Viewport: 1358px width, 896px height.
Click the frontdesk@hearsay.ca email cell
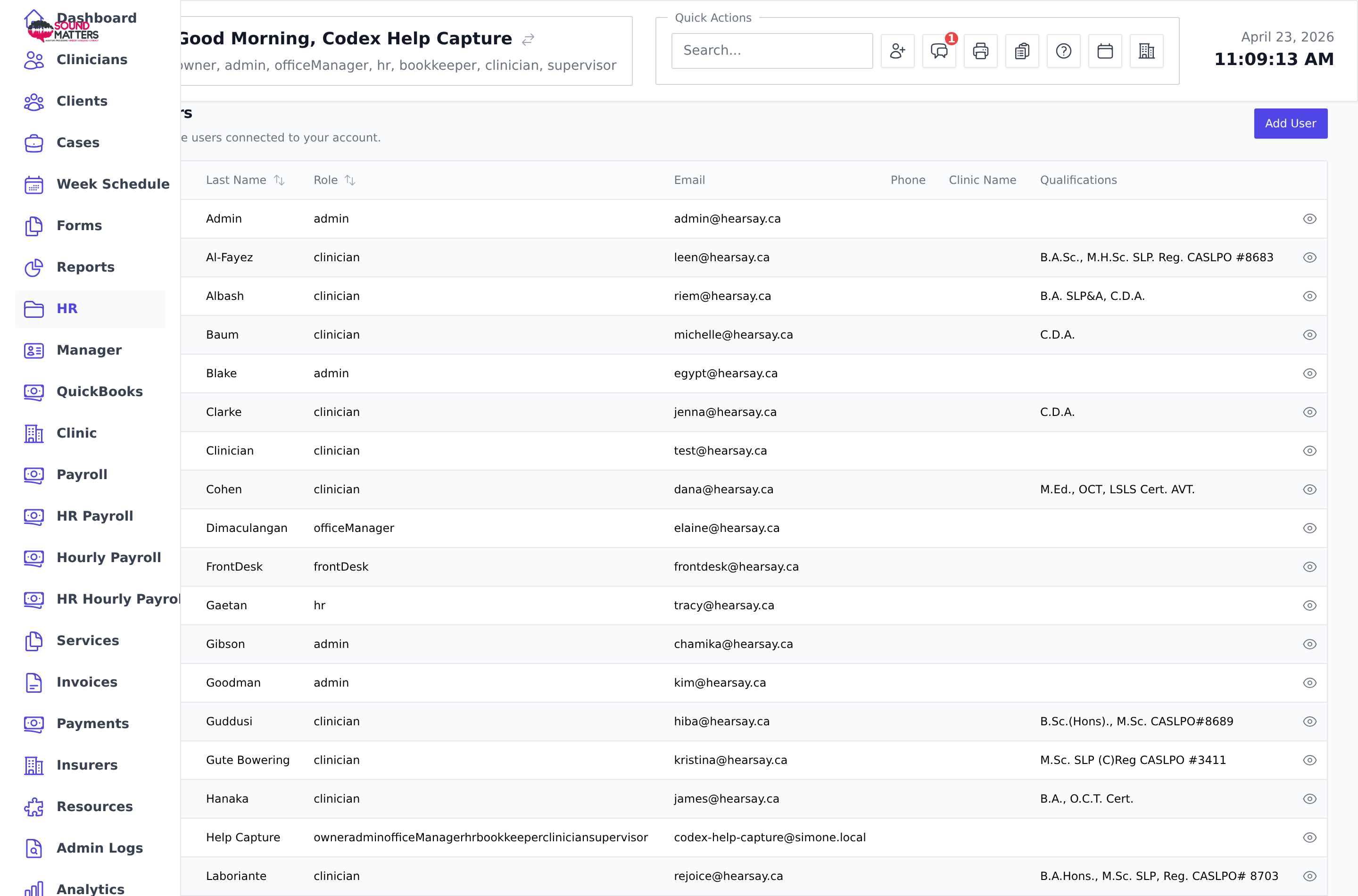point(736,567)
